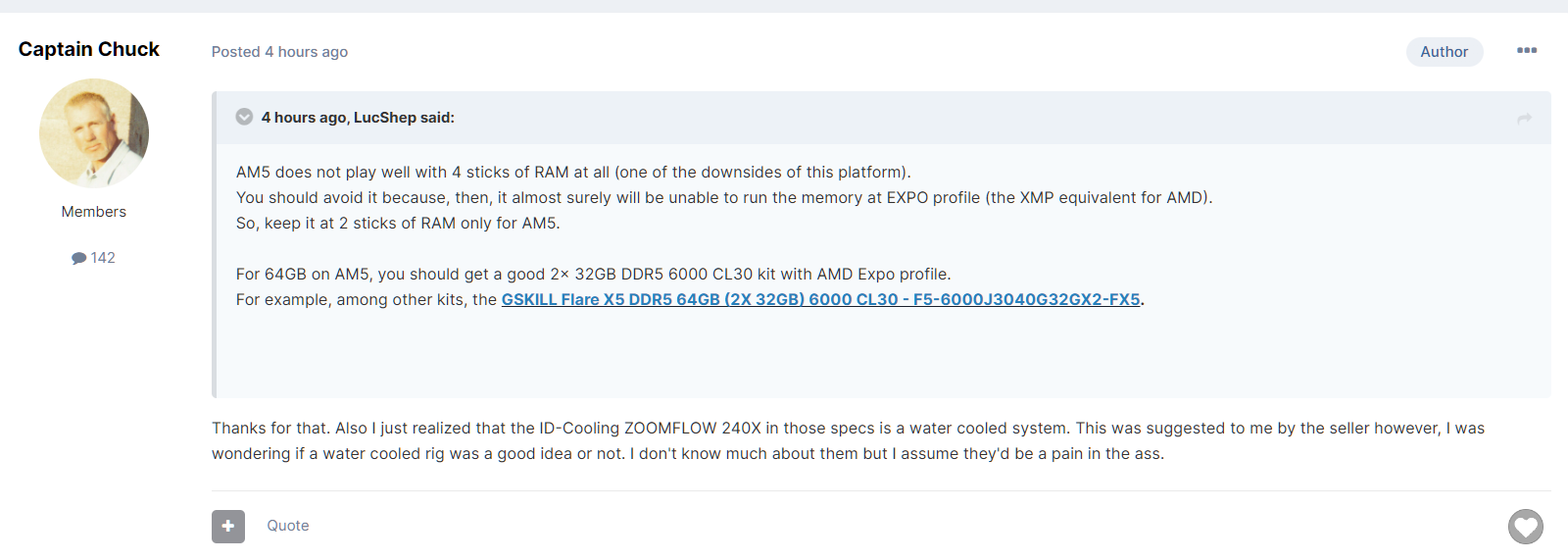Click the 142 post count number
This screenshot has height=560, width=1568.
click(x=103, y=258)
